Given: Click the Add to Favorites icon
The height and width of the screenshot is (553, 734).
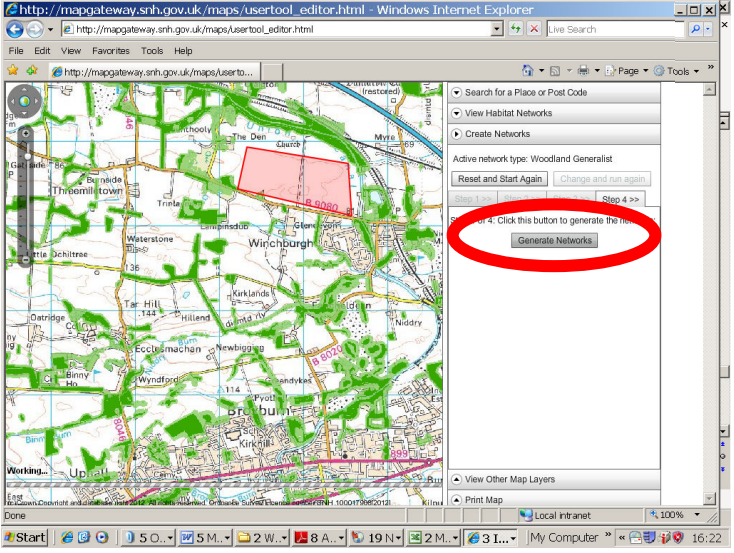Looking at the screenshot, I should point(32,71).
